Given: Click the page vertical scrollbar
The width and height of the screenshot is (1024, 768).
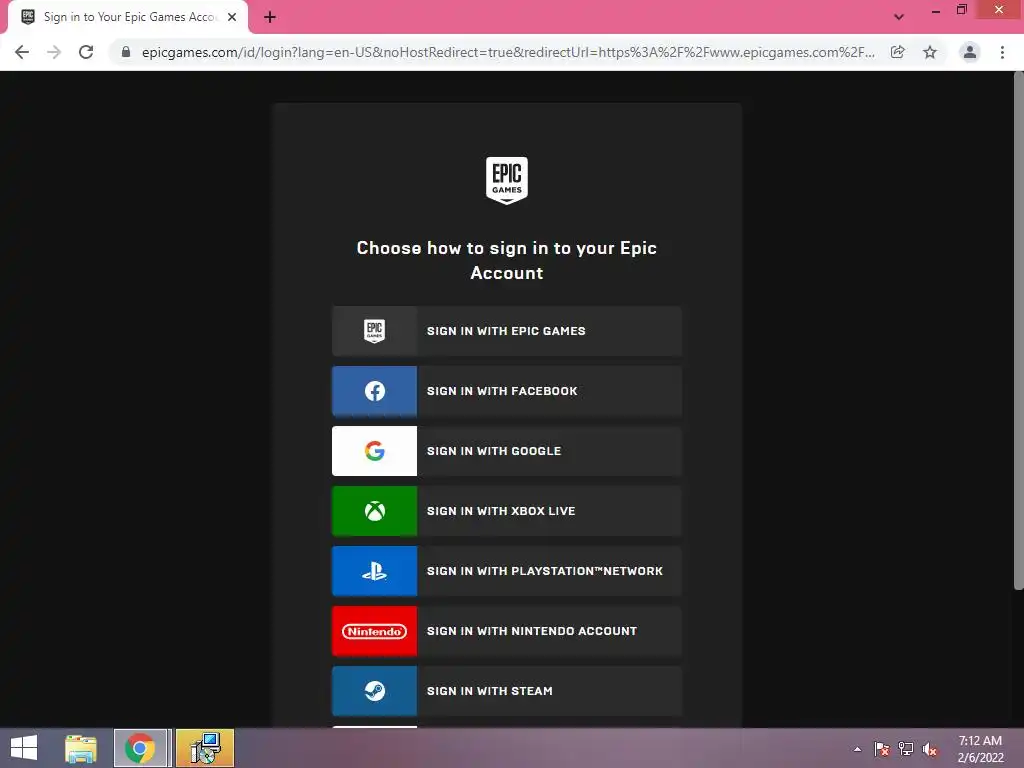Looking at the screenshot, I should [x=1018, y=330].
